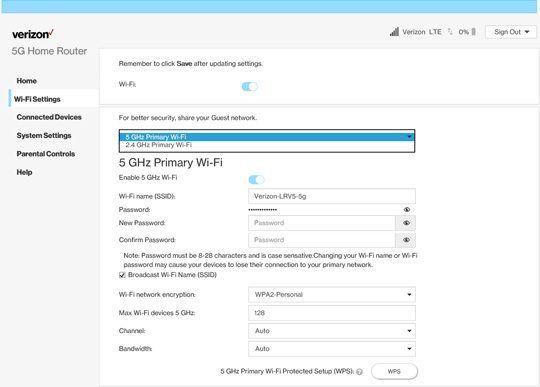
Task: Open Parental Controls page
Action: [x=45, y=154]
